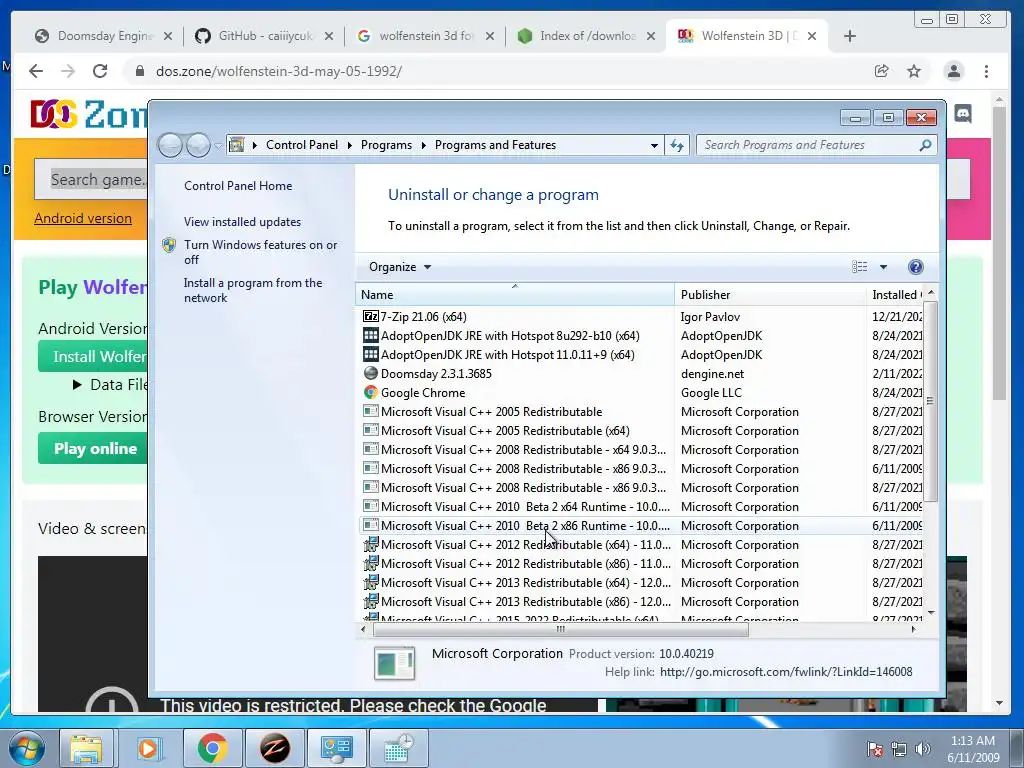This screenshot has width=1024, height=768.
Task: Click the Discord icon on DOS Zone page
Action: point(963,114)
